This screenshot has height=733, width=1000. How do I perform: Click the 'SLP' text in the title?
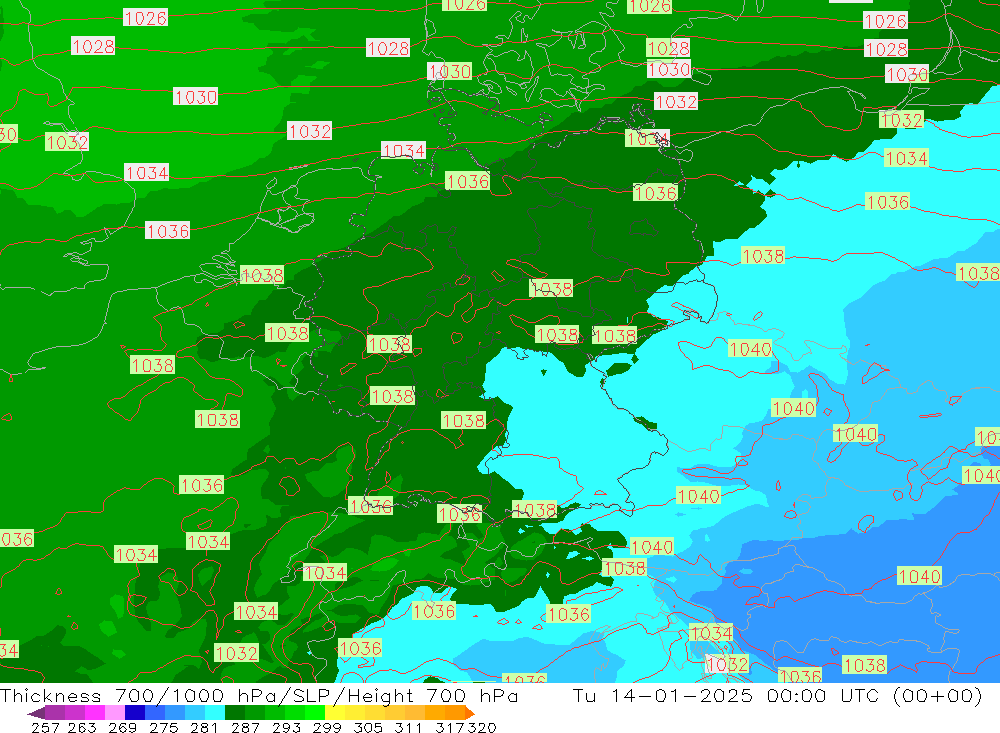tap(310, 695)
